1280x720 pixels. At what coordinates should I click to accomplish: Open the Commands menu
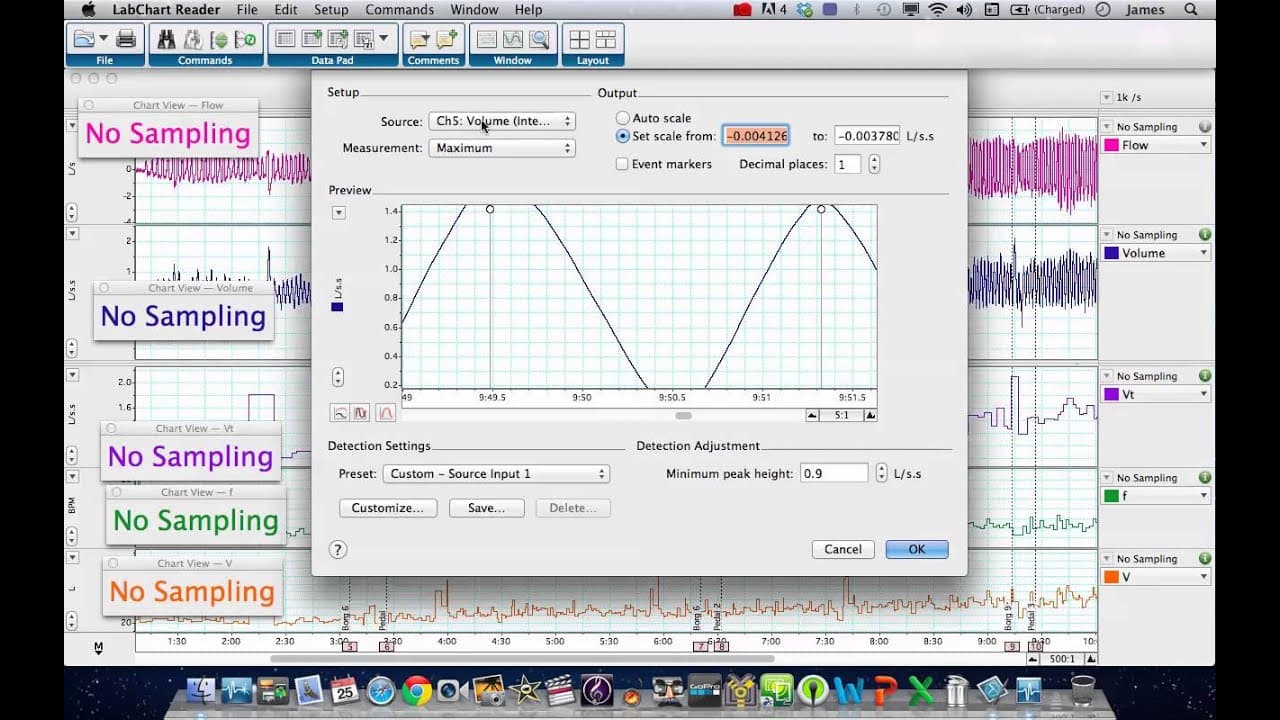click(399, 10)
